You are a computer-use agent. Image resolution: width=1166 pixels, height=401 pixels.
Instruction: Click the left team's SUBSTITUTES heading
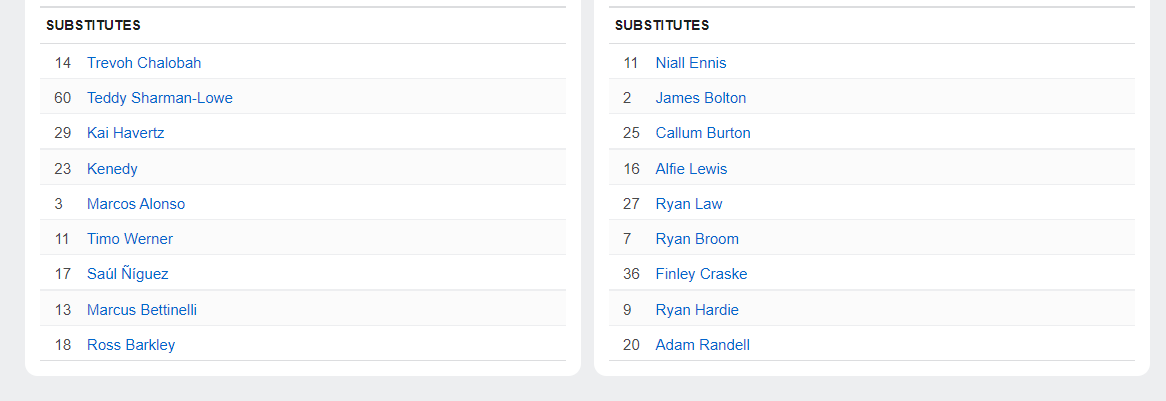click(93, 25)
